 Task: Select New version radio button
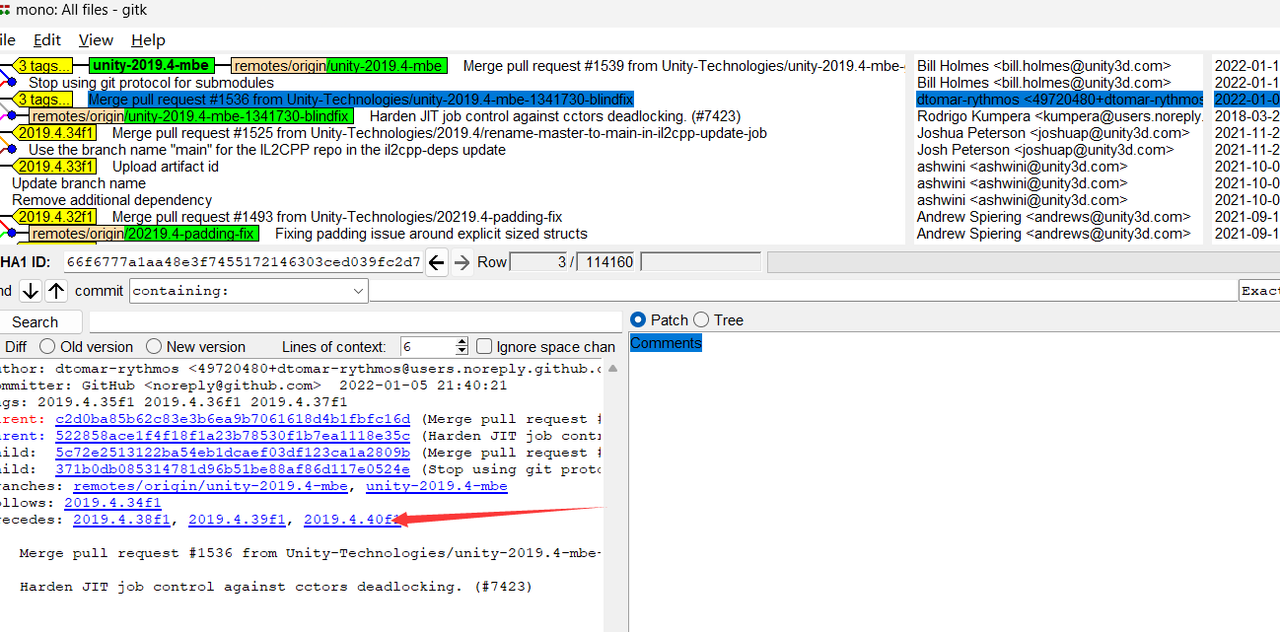(154, 347)
